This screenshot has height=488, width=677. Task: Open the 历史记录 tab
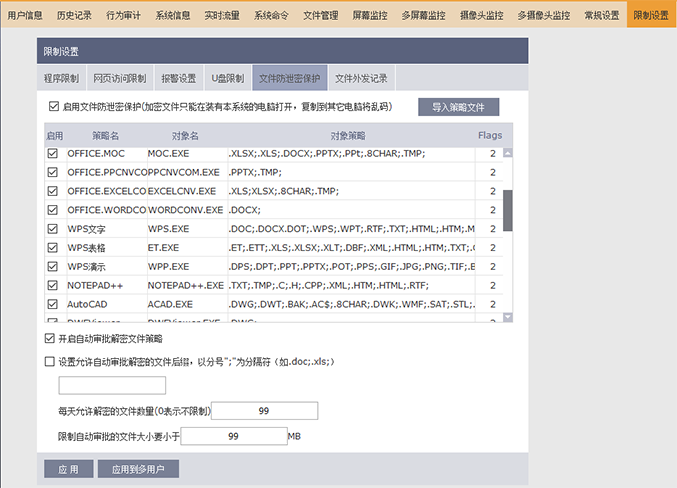pos(74,16)
